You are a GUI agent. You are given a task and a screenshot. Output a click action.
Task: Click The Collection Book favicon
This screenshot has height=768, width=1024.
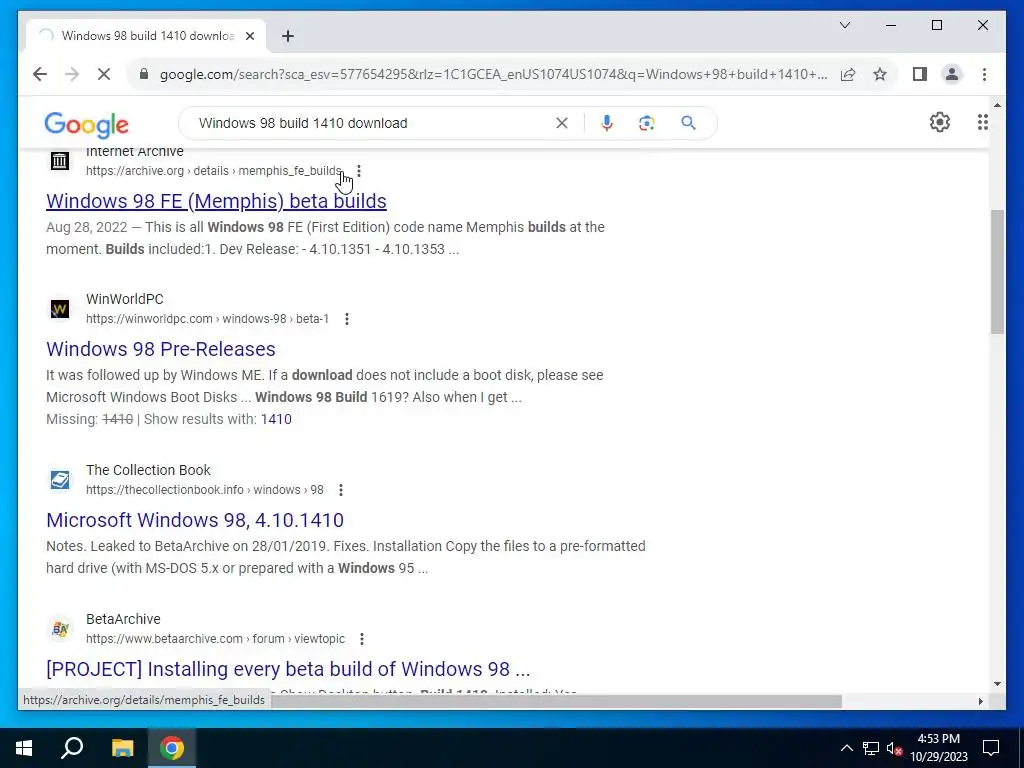pyautogui.click(x=59, y=480)
